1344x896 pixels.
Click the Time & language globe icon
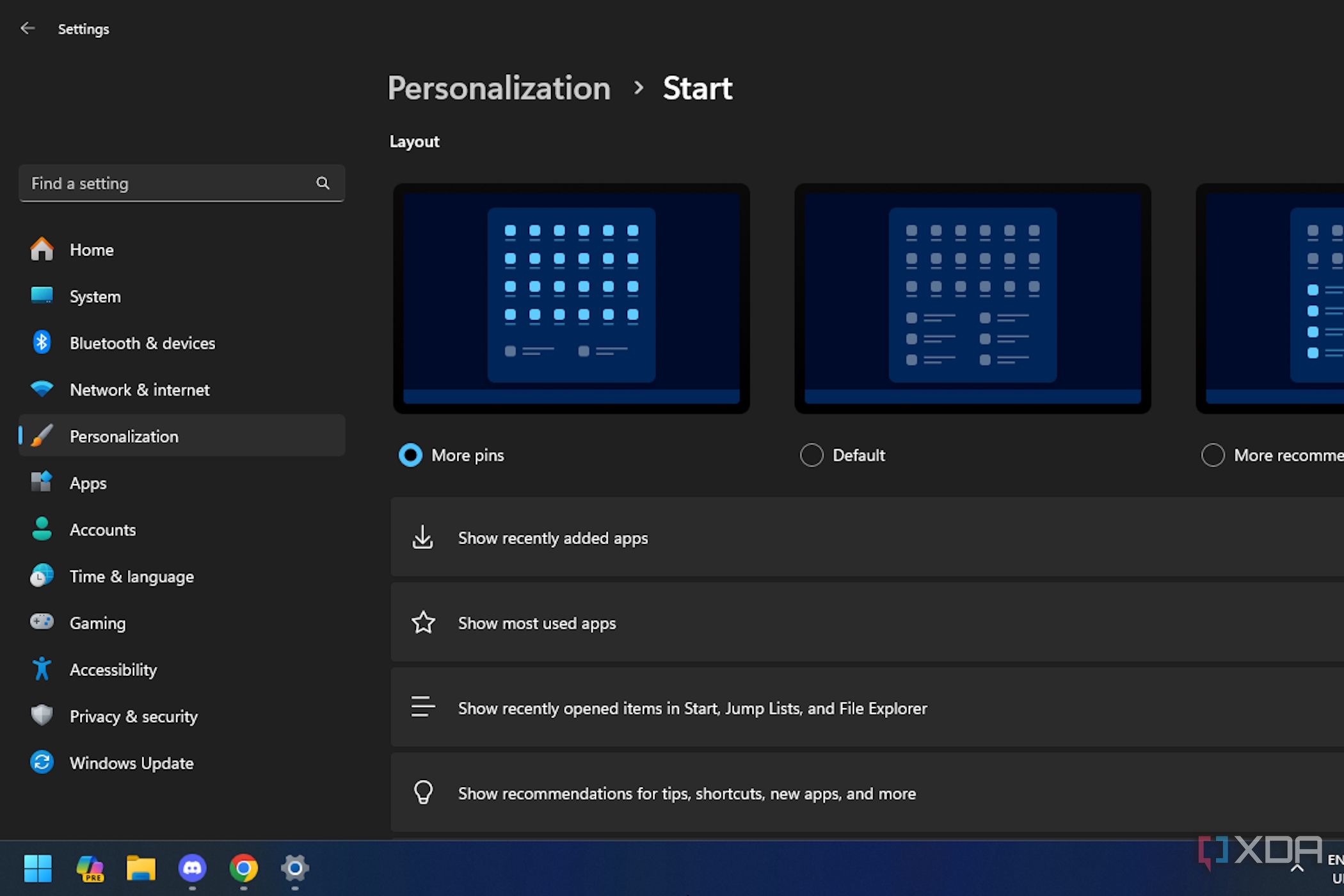42,575
